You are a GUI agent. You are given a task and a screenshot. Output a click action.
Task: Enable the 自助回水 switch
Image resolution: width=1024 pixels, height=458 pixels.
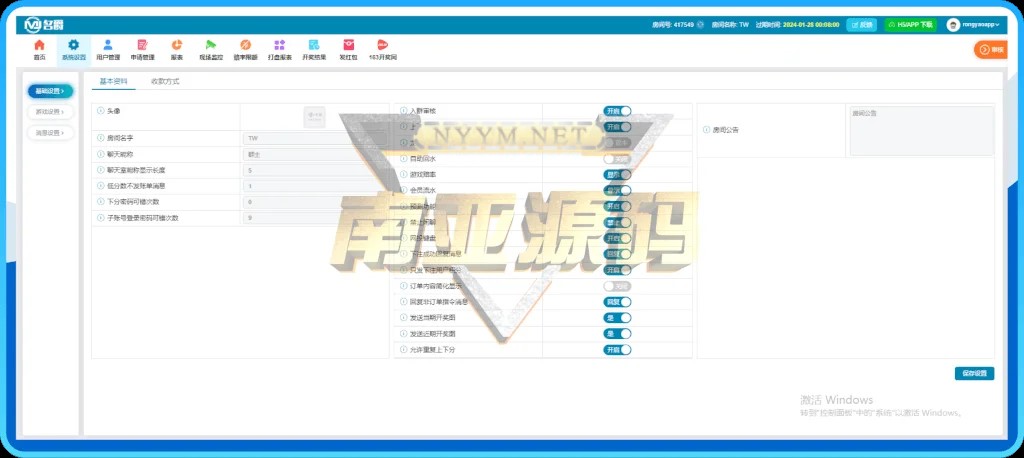coord(617,158)
